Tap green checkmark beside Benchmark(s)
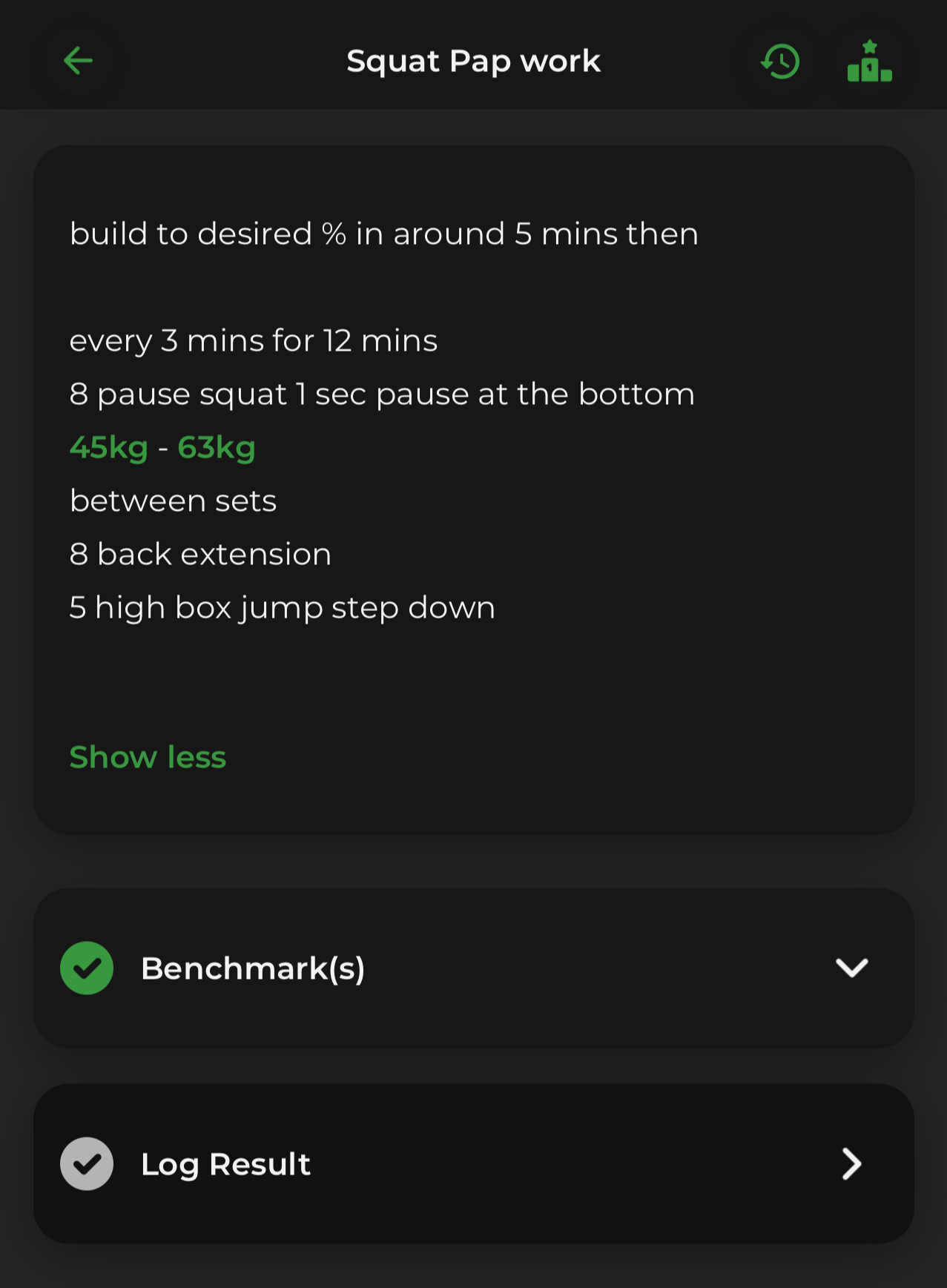The image size is (947, 1288). point(87,968)
